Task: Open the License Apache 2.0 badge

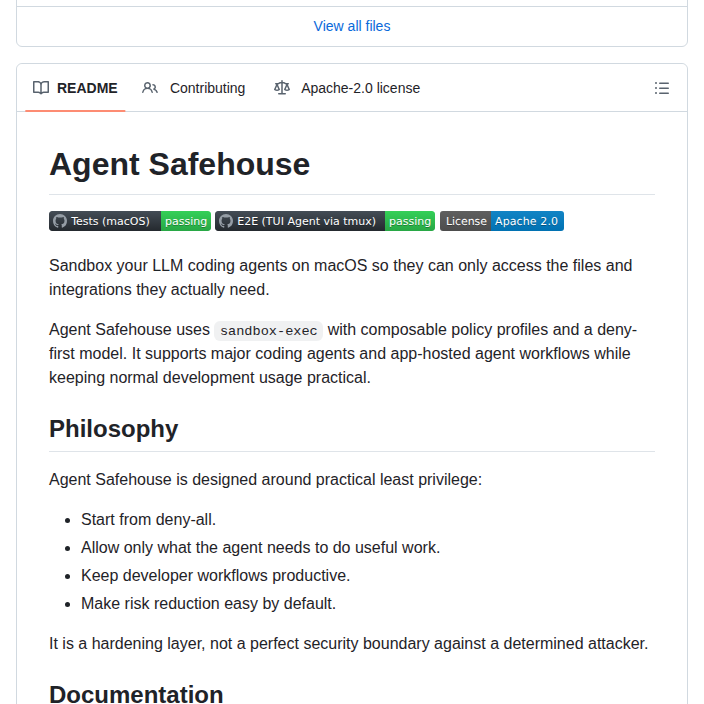Action: [502, 221]
